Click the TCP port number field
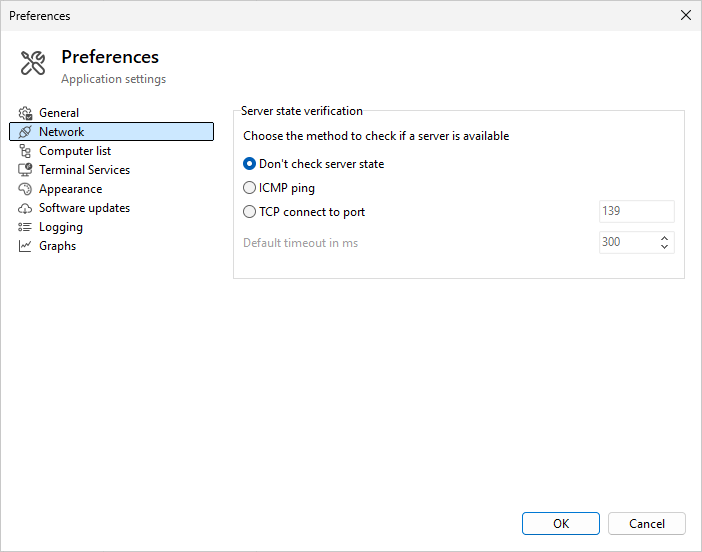This screenshot has width=702, height=552. (x=636, y=212)
